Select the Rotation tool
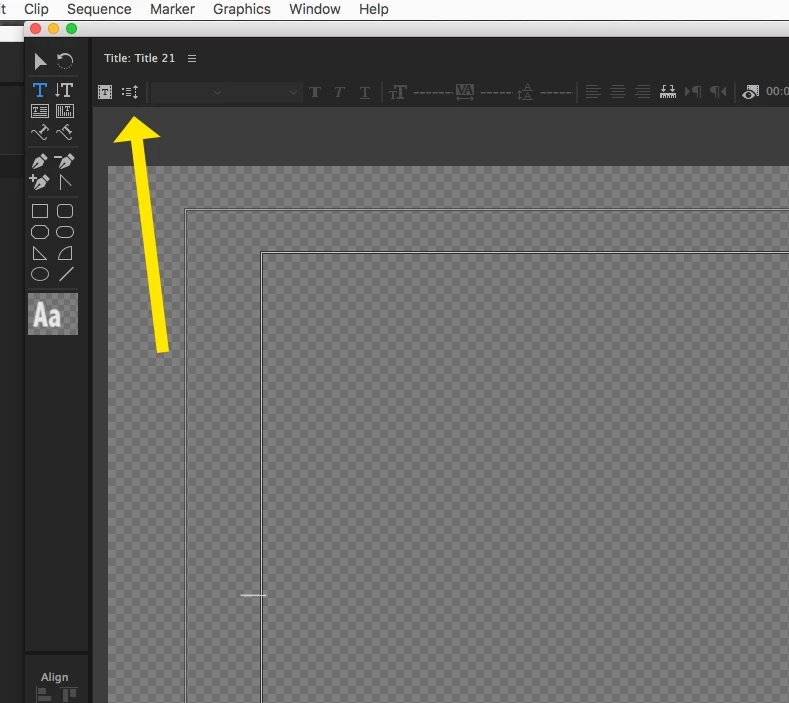The width and height of the screenshot is (789, 703). tap(65, 61)
